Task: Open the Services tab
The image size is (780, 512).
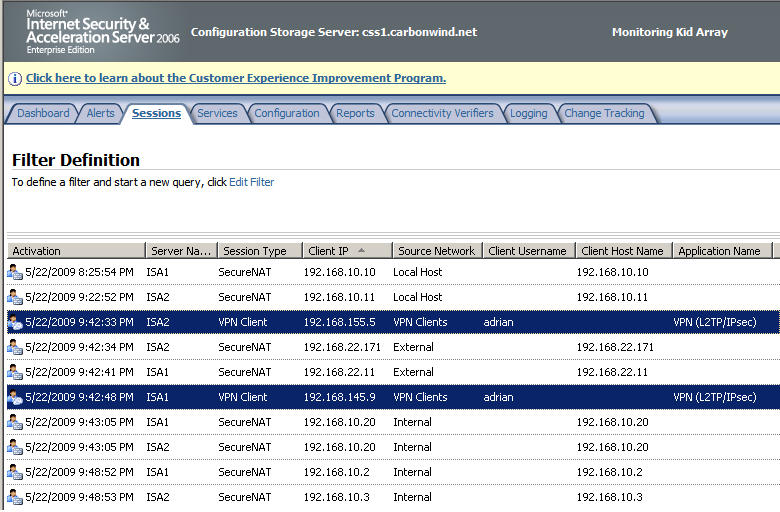Action: (x=217, y=113)
